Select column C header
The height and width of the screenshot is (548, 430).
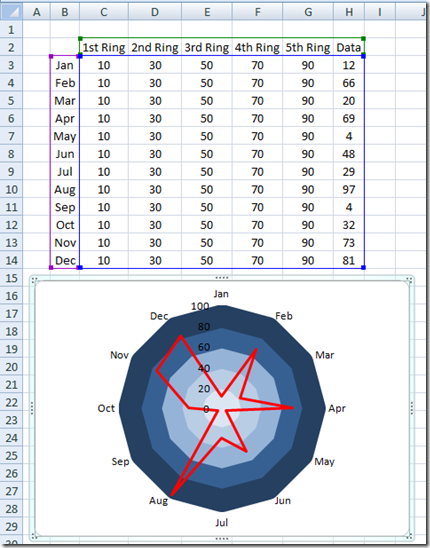pyautogui.click(x=104, y=12)
